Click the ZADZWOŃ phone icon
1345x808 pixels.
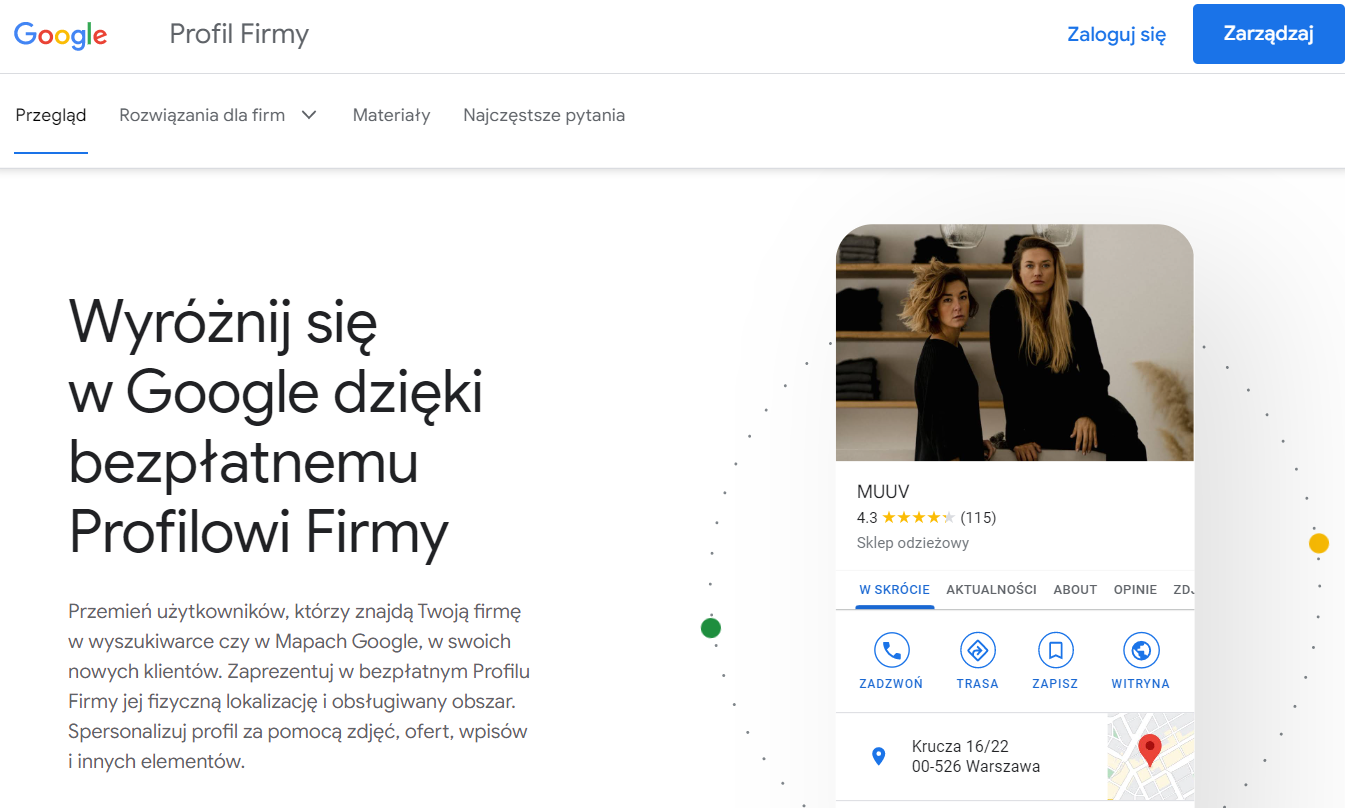point(891,651)
